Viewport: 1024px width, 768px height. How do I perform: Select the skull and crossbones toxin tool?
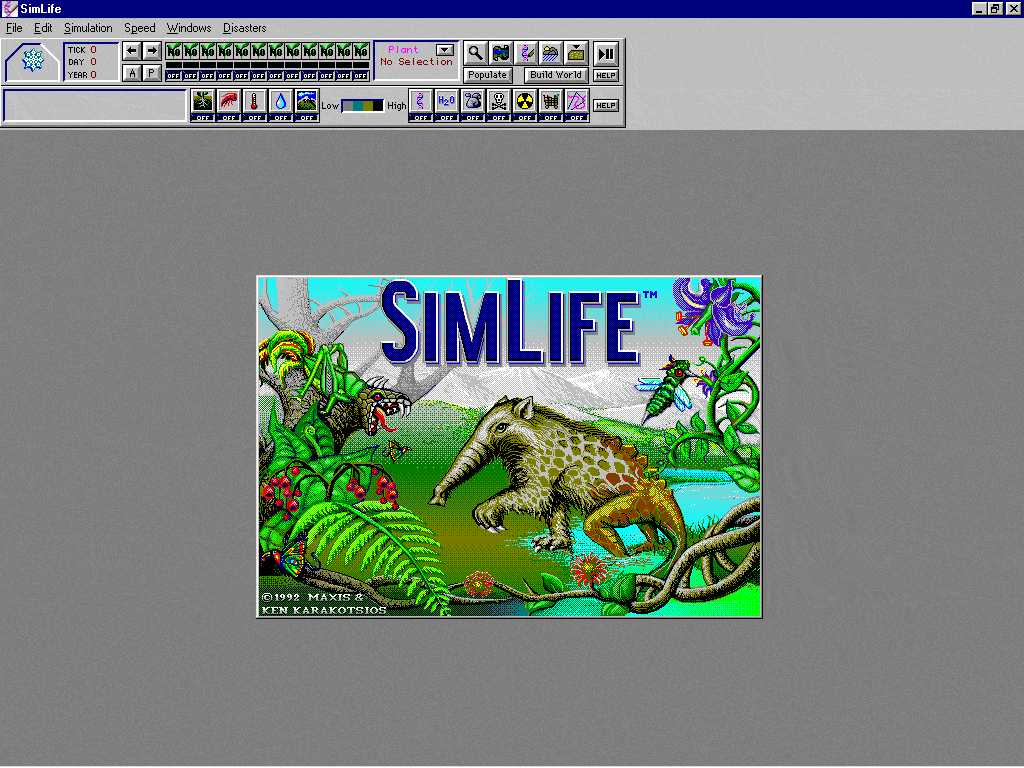(499, 101)
